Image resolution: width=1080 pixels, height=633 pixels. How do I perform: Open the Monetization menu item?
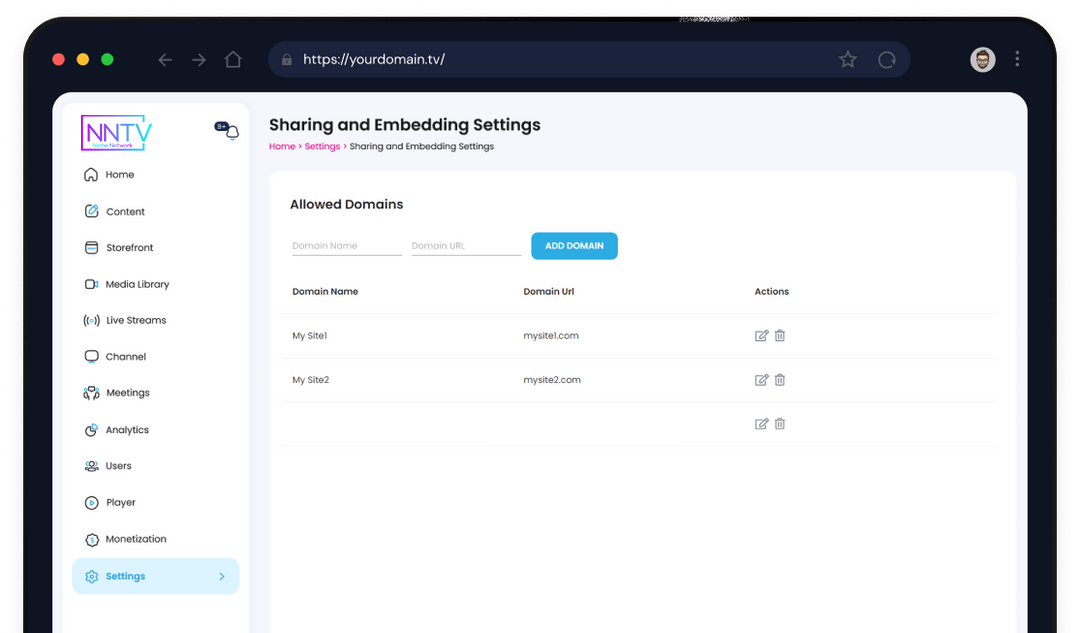[136, 539]
